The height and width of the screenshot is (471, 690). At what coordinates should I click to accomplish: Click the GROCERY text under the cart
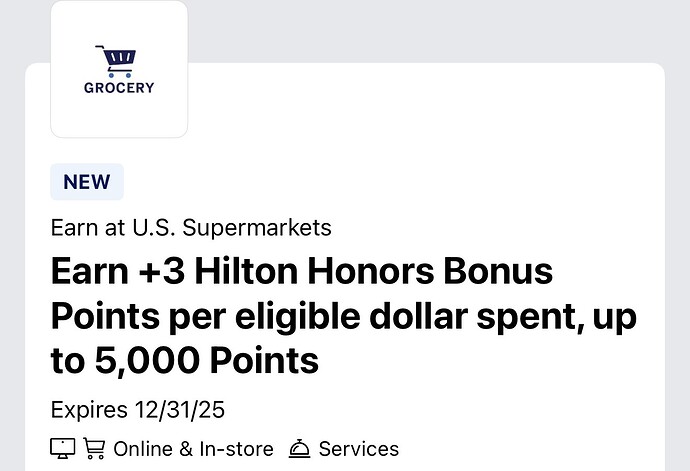[119, 88]
